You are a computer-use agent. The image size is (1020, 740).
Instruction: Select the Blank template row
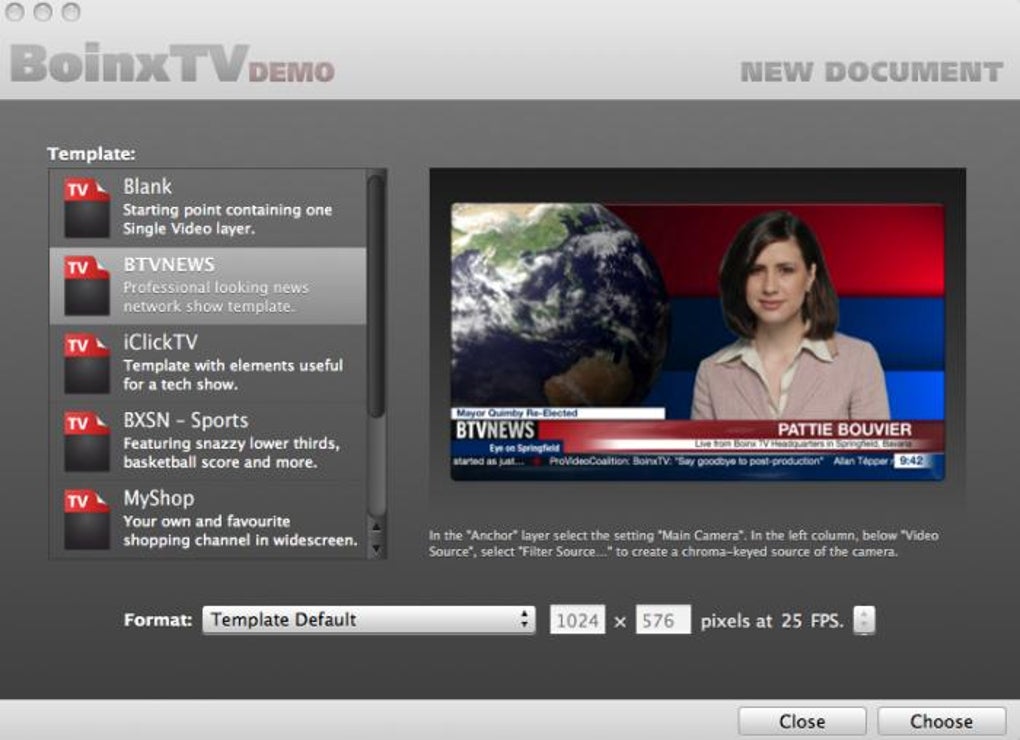coord(208,208)
